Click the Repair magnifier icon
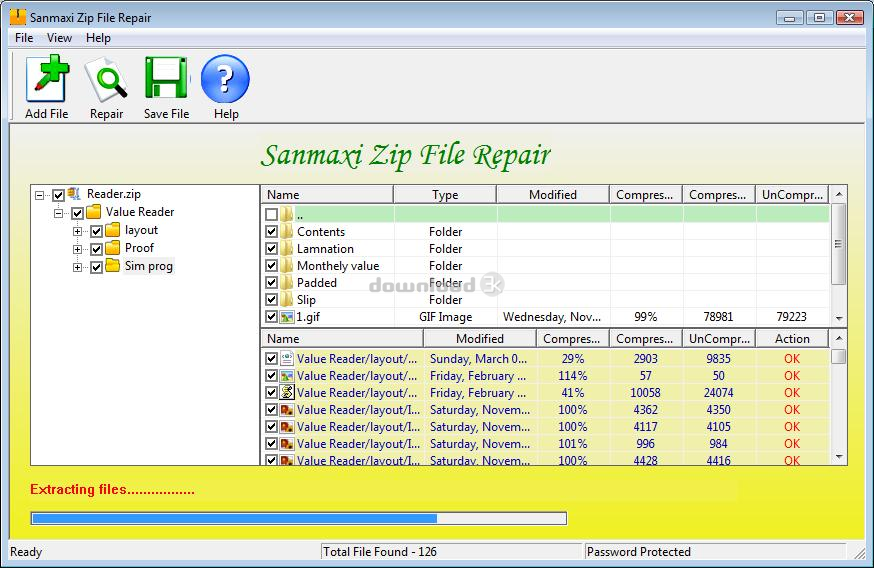874x568 pixels. tap(106, 80)
